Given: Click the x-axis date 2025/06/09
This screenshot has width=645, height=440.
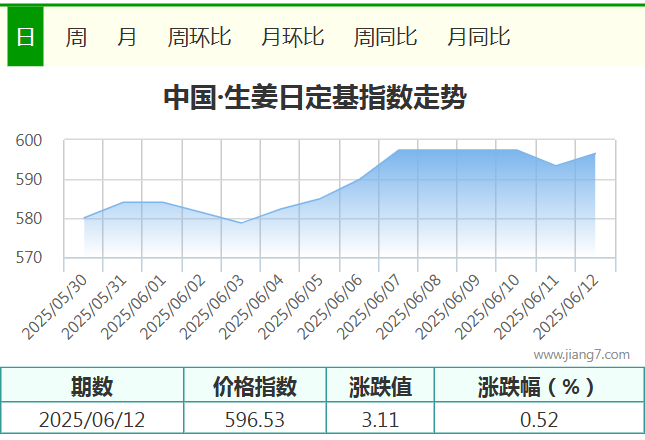Looking at the screenshot, I should coord(448,307).
